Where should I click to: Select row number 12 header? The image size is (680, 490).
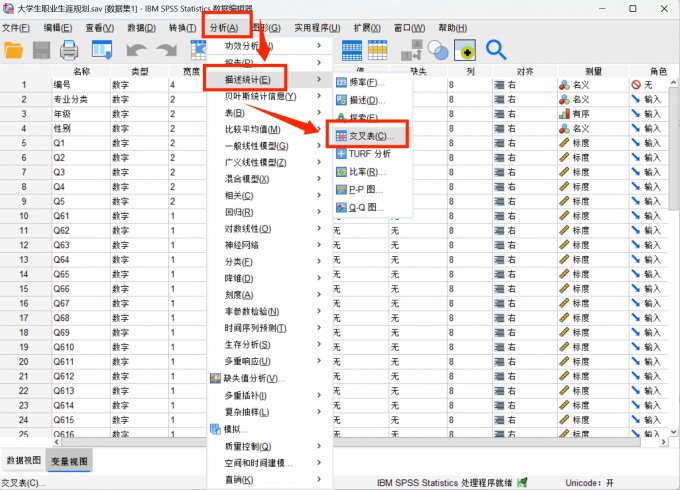point(24,245)
